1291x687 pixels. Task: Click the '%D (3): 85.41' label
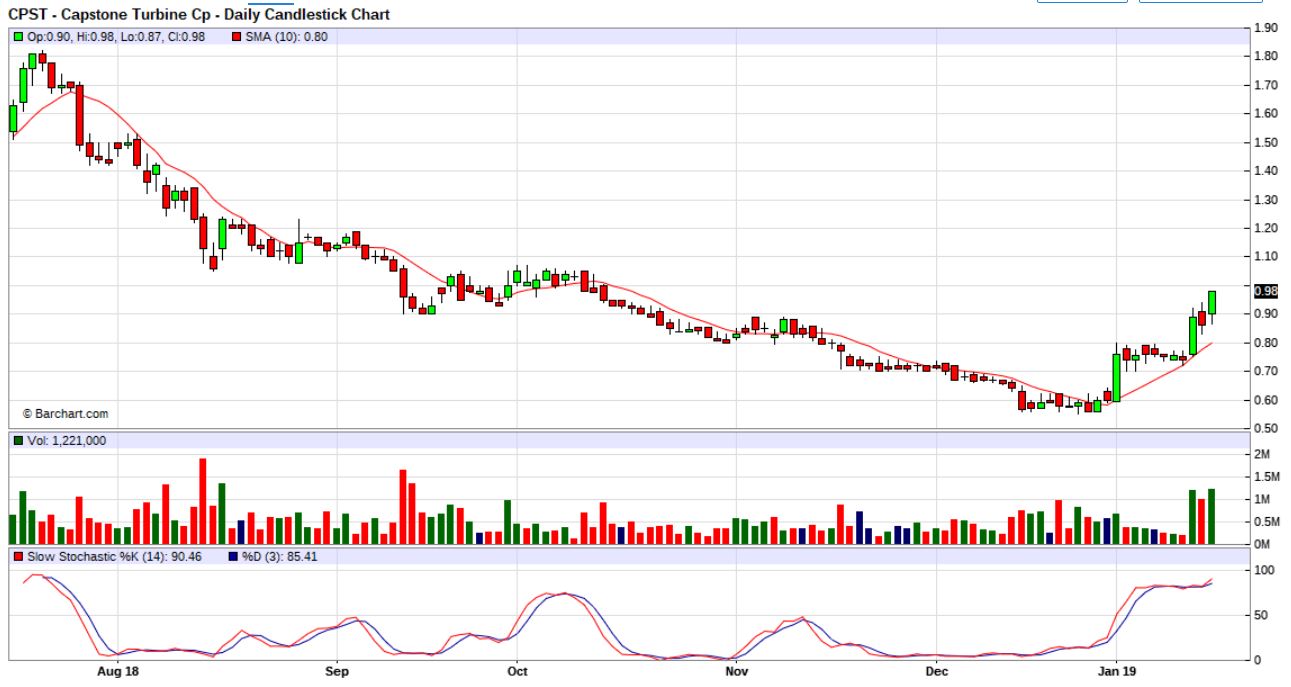pos(279,556)
